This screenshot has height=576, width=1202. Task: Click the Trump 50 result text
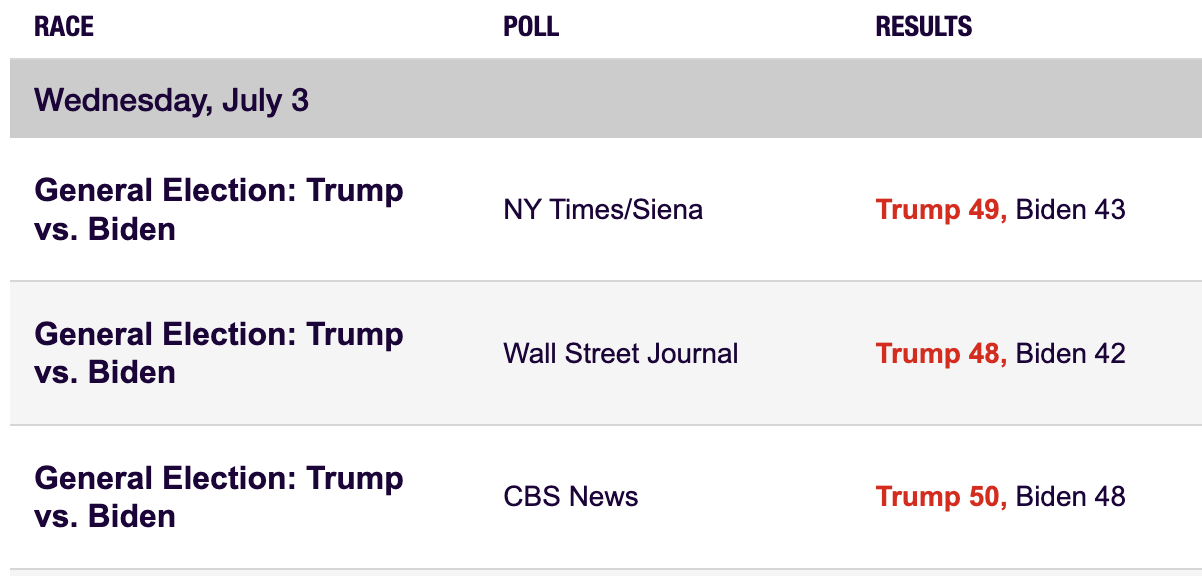pos(940,497)
